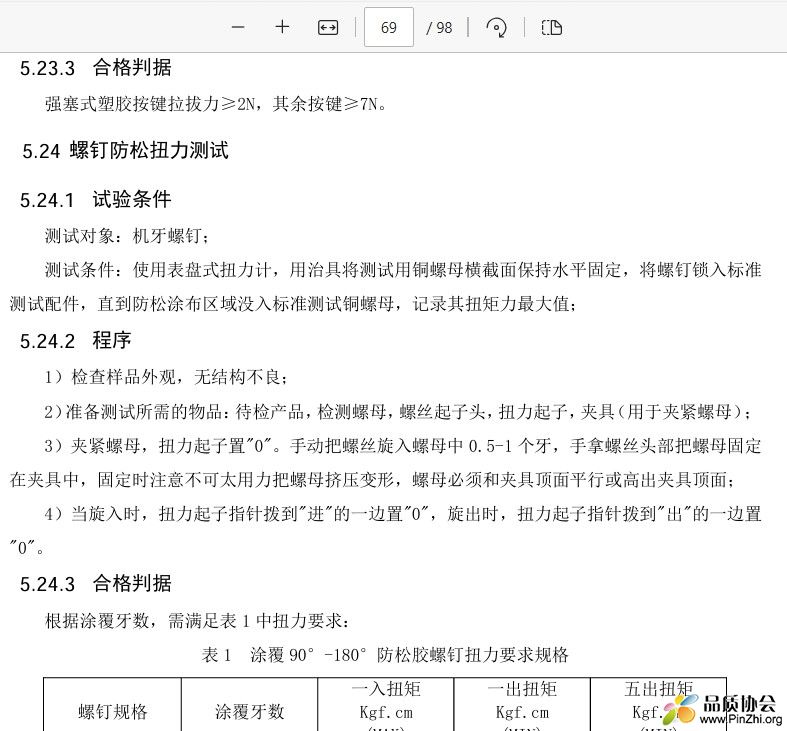Click line '根据涂覆牙数，需满足表 1 中扭力要求'
The height and width of the screenshot is (731, 787).
click(x=197, y=621)
